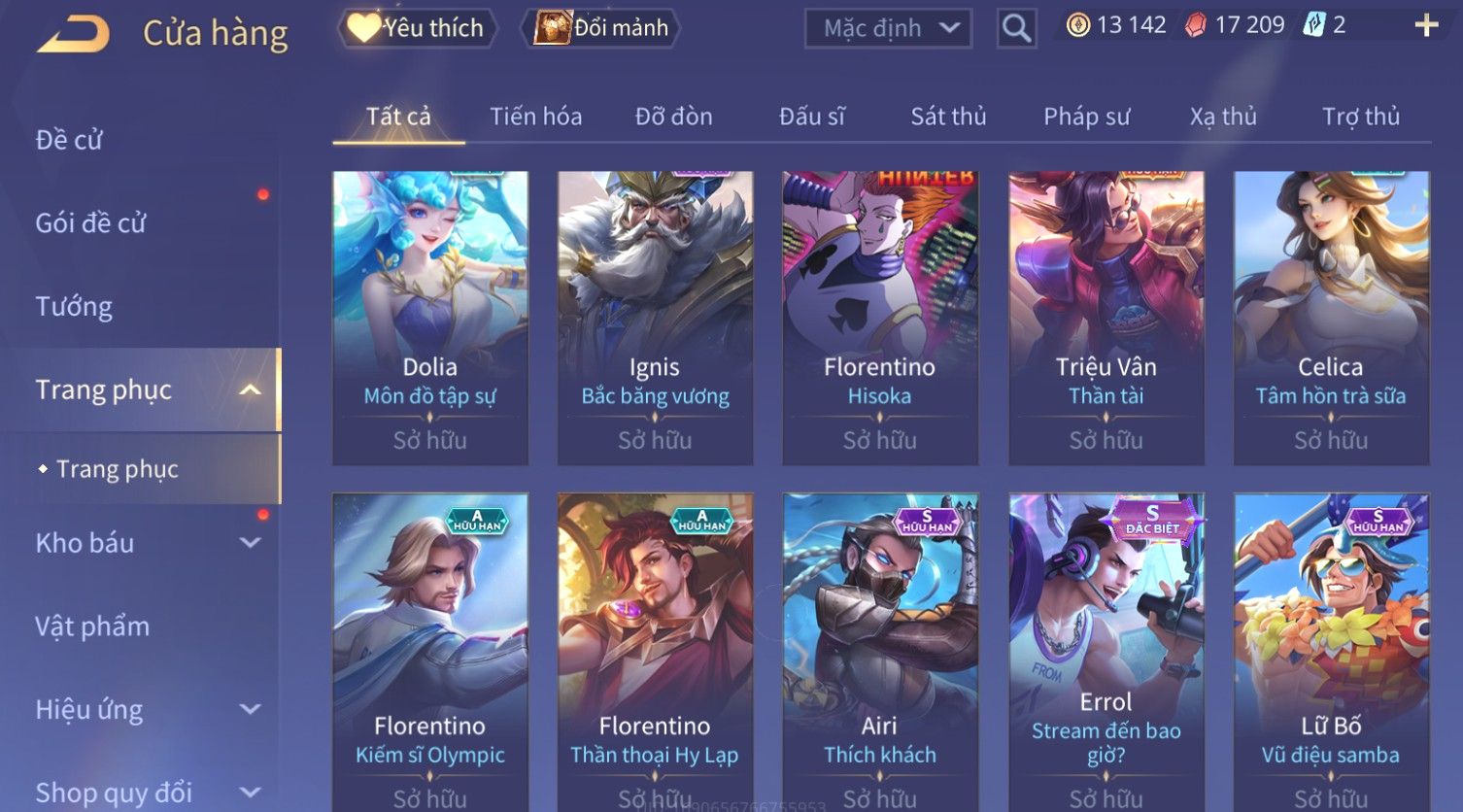Click the heart icon in Yêu thích
Image resolution: width=1463 pixels, height=812 pixels.
(x=363, y=28)
